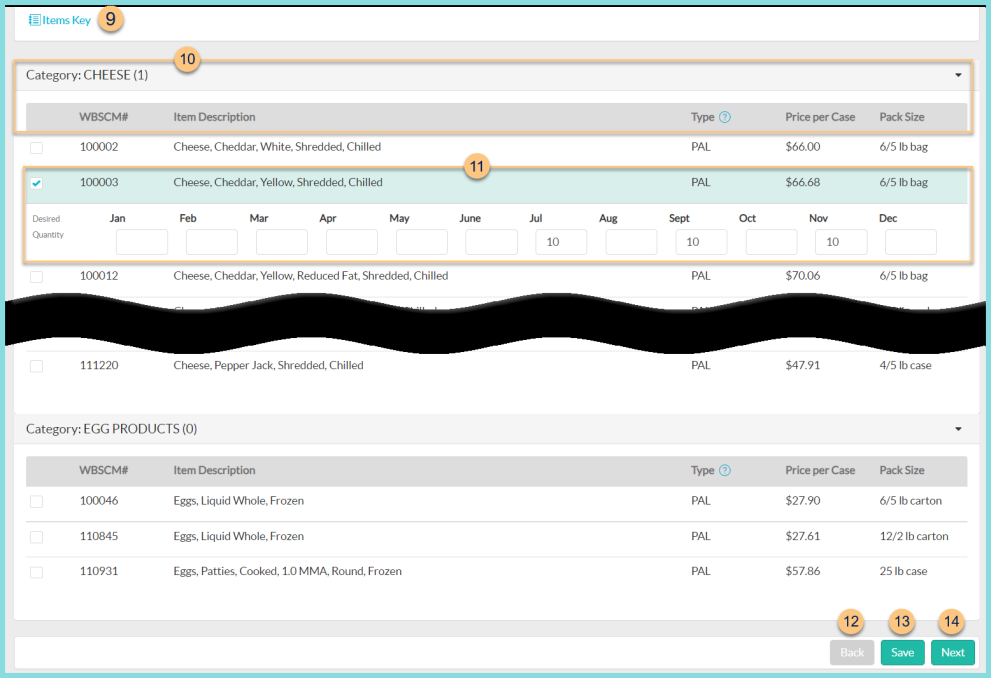
Task: Click the Save button
Action: coord(902,652)
